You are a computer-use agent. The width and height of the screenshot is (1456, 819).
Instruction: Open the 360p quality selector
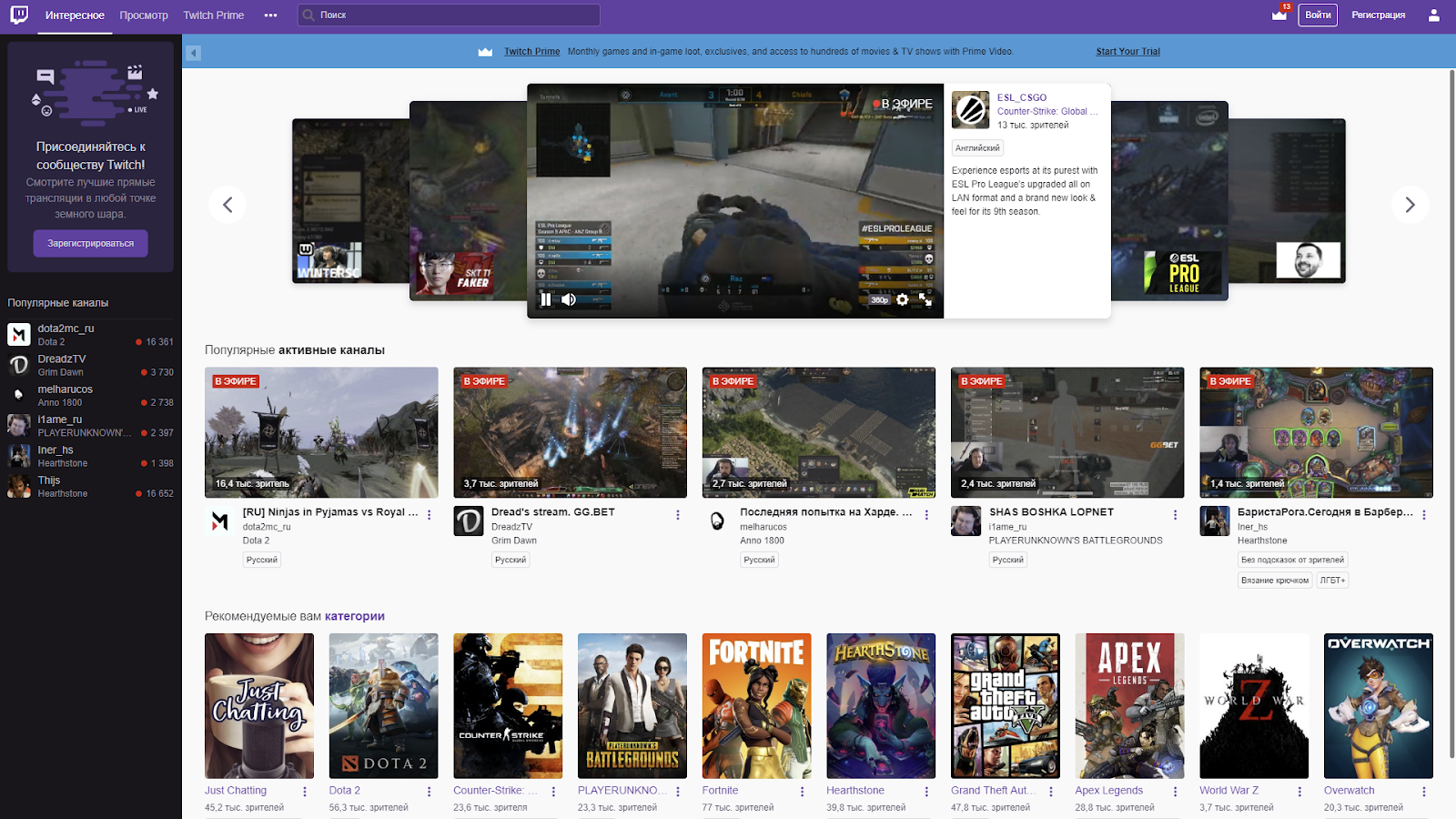click(x=879, y=299)
